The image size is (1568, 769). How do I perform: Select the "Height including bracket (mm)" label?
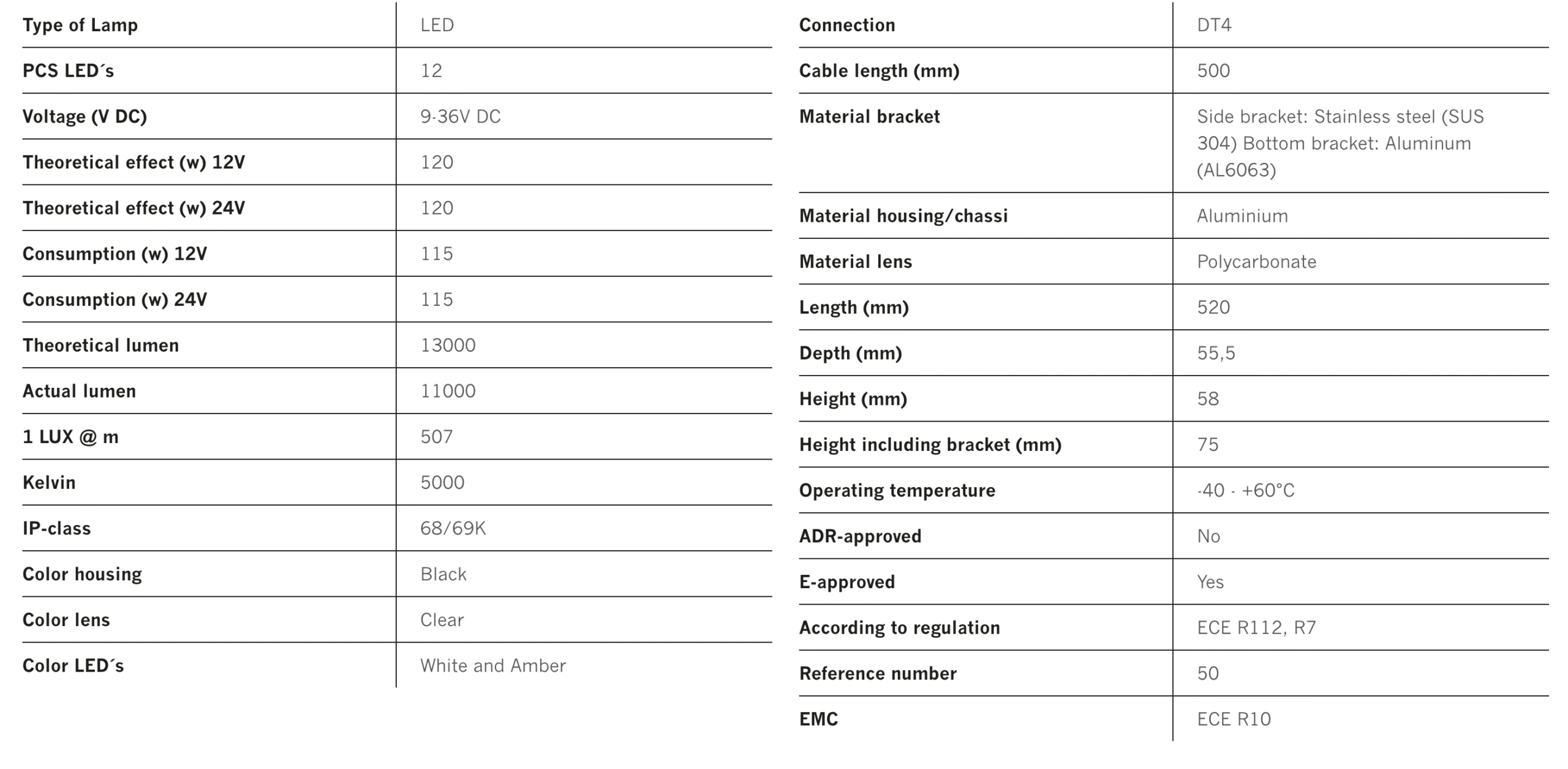[930, 445]
